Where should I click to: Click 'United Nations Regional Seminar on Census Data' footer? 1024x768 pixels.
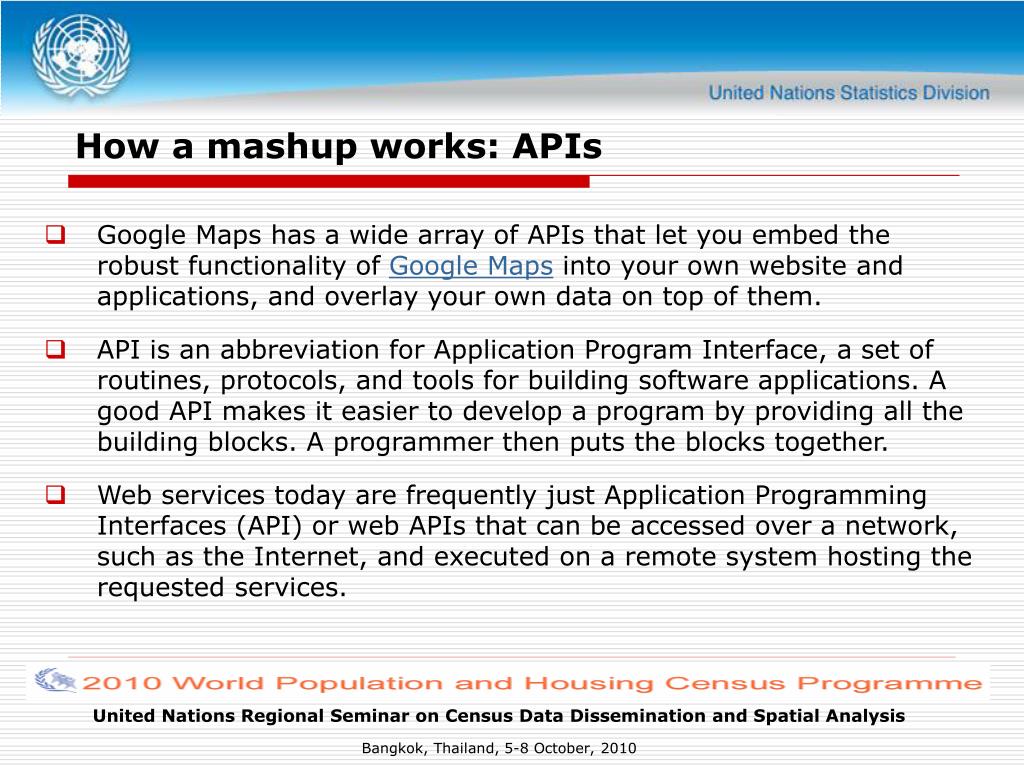(x=499, y=716)
